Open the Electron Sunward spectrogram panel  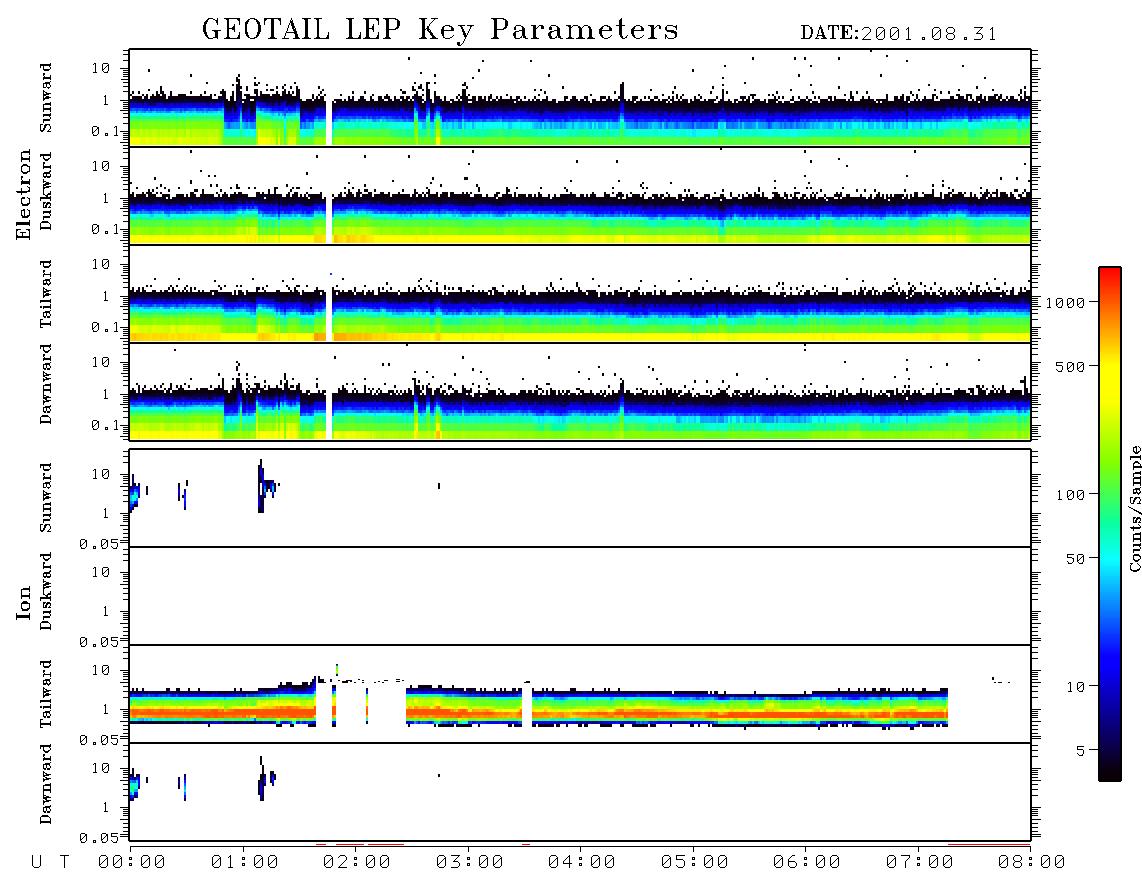tap(580, 98)
